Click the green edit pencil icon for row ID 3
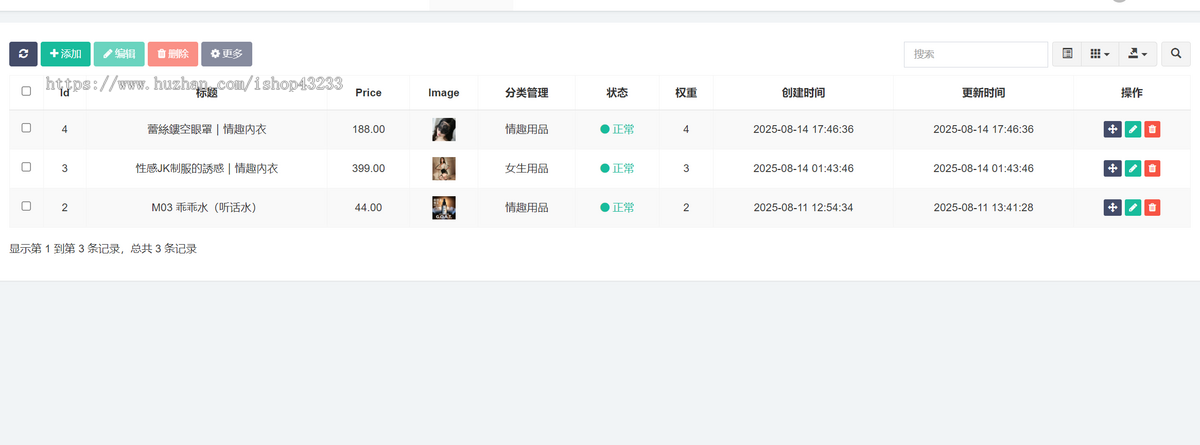The width and height of the screenshot is (1200, 445). click(x=1132, y=168)
